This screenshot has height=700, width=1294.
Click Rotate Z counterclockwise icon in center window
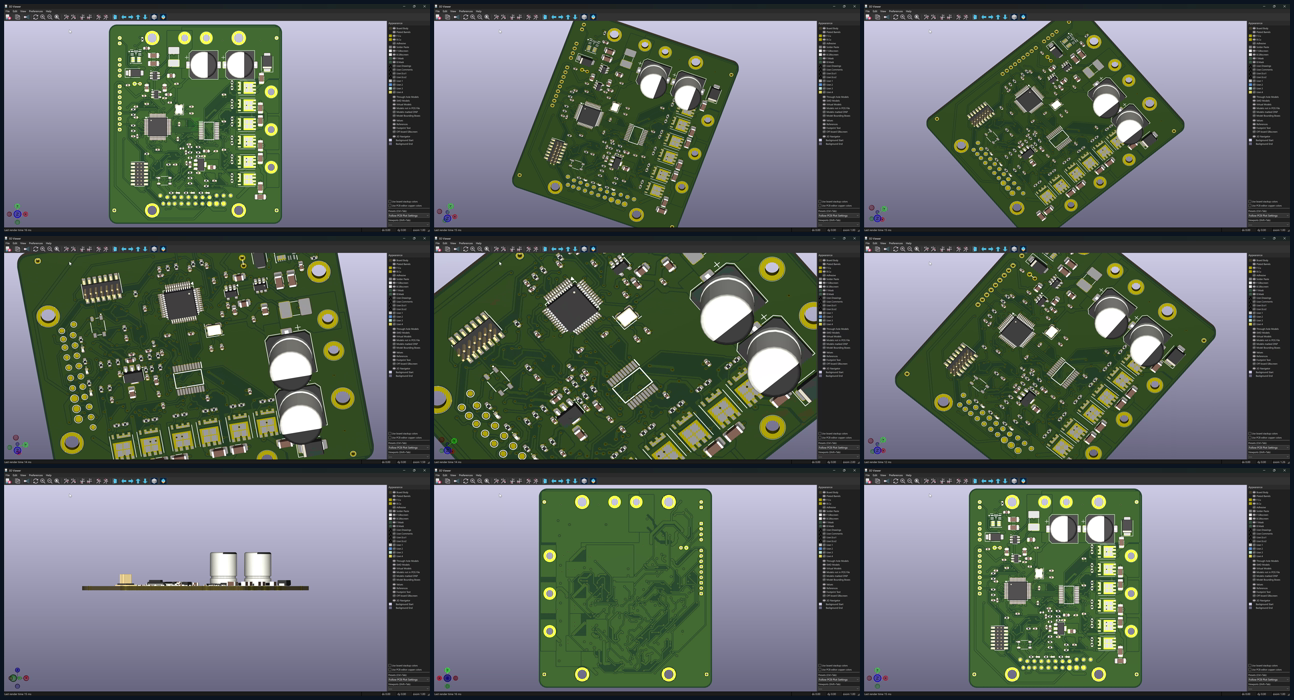535,249
